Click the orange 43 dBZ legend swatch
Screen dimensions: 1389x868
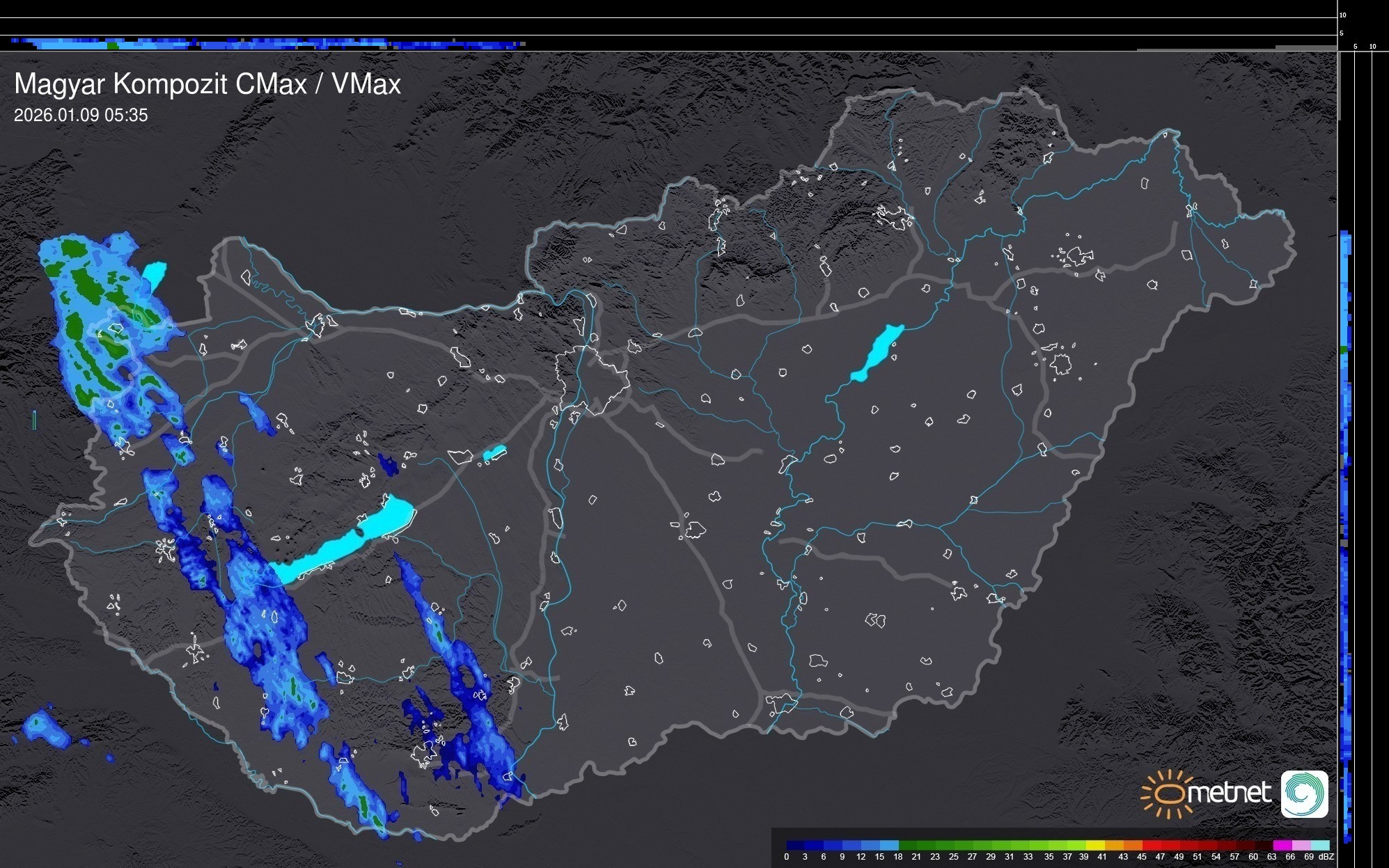1132,845
